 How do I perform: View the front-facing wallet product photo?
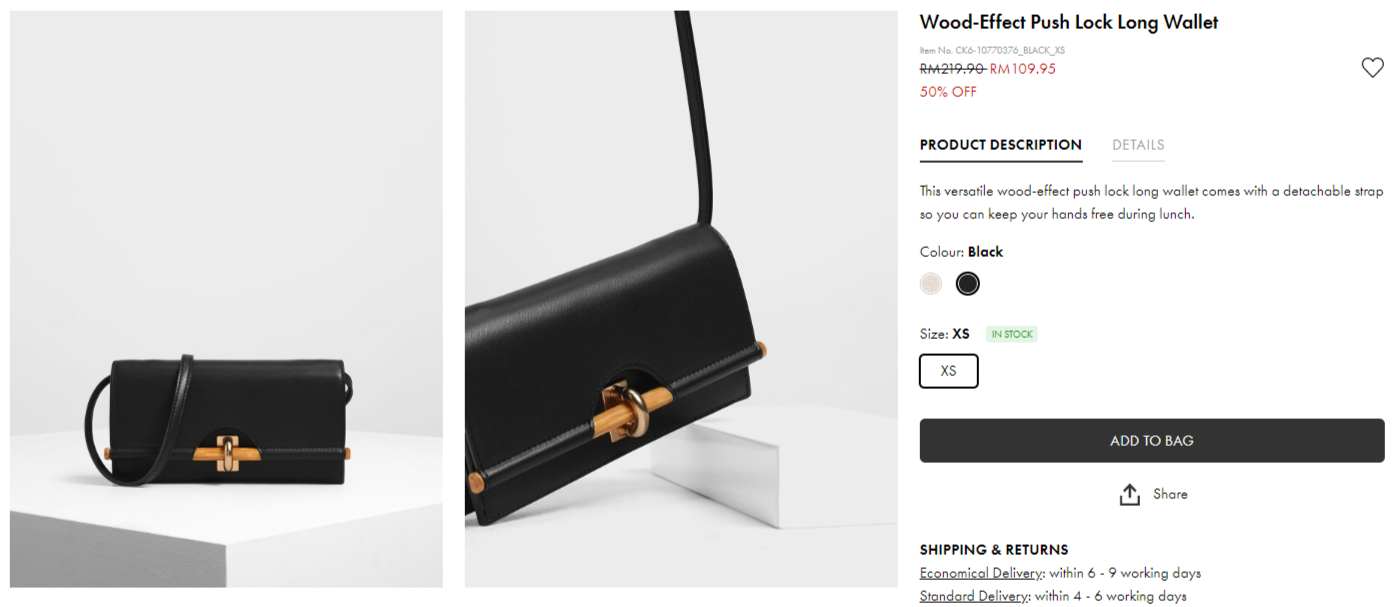click(226, 298)
